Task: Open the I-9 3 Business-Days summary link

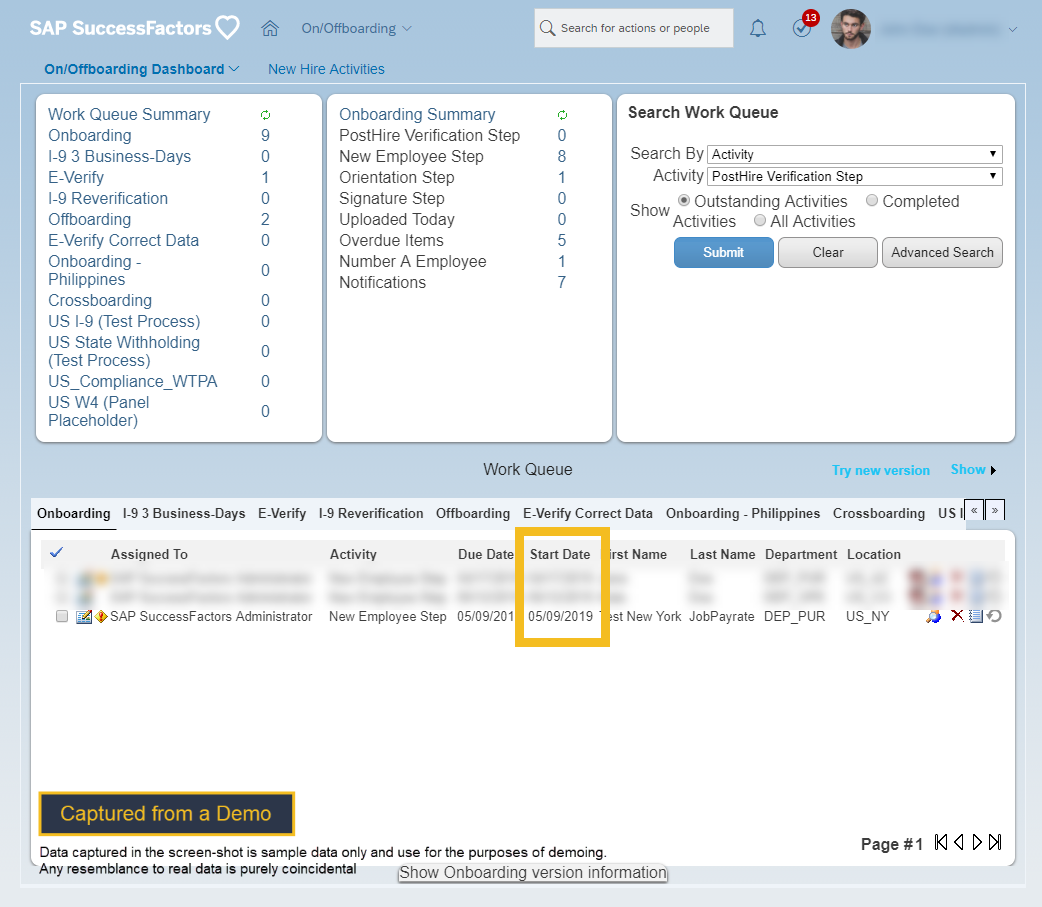Action: point(120,157)
